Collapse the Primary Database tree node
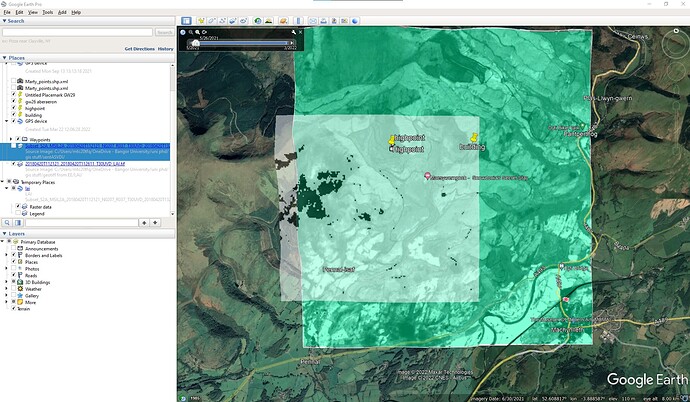The height and width of the screenshot is (402, 690). coord(3,242)
